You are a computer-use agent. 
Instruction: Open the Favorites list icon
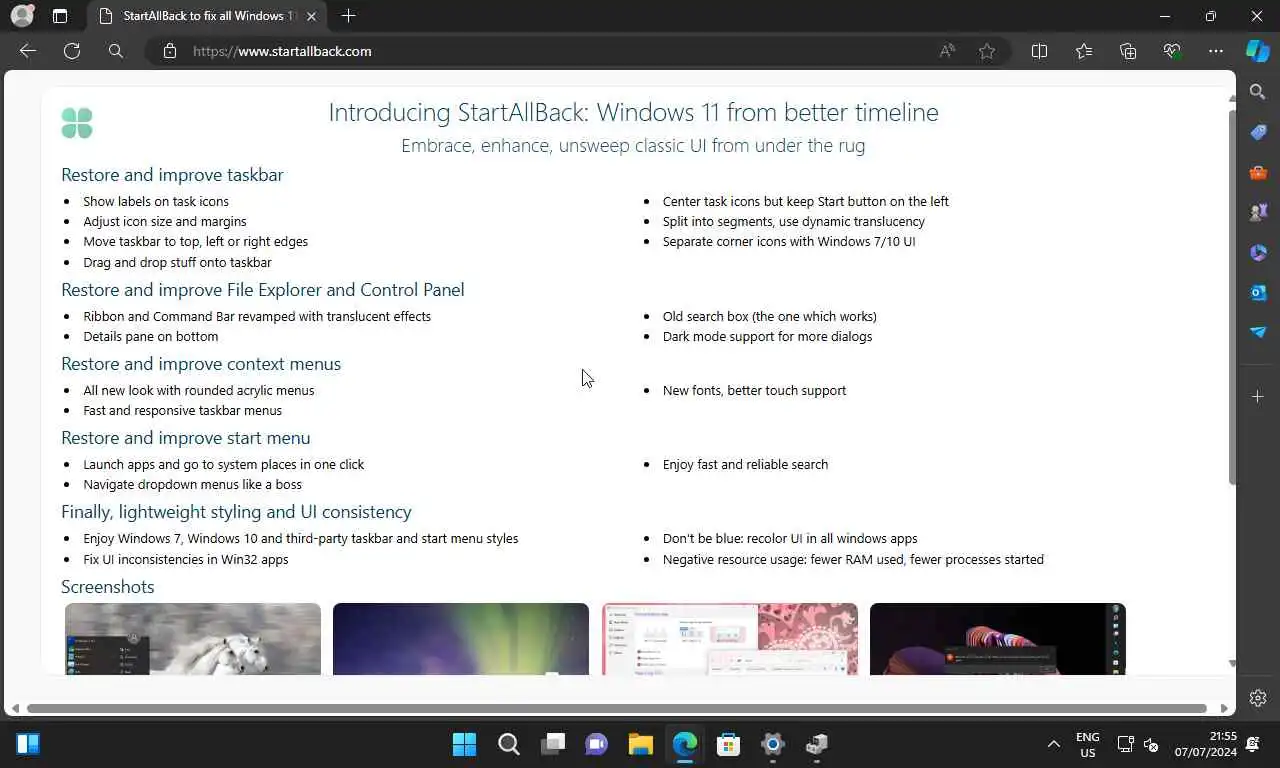(1084, 51)
